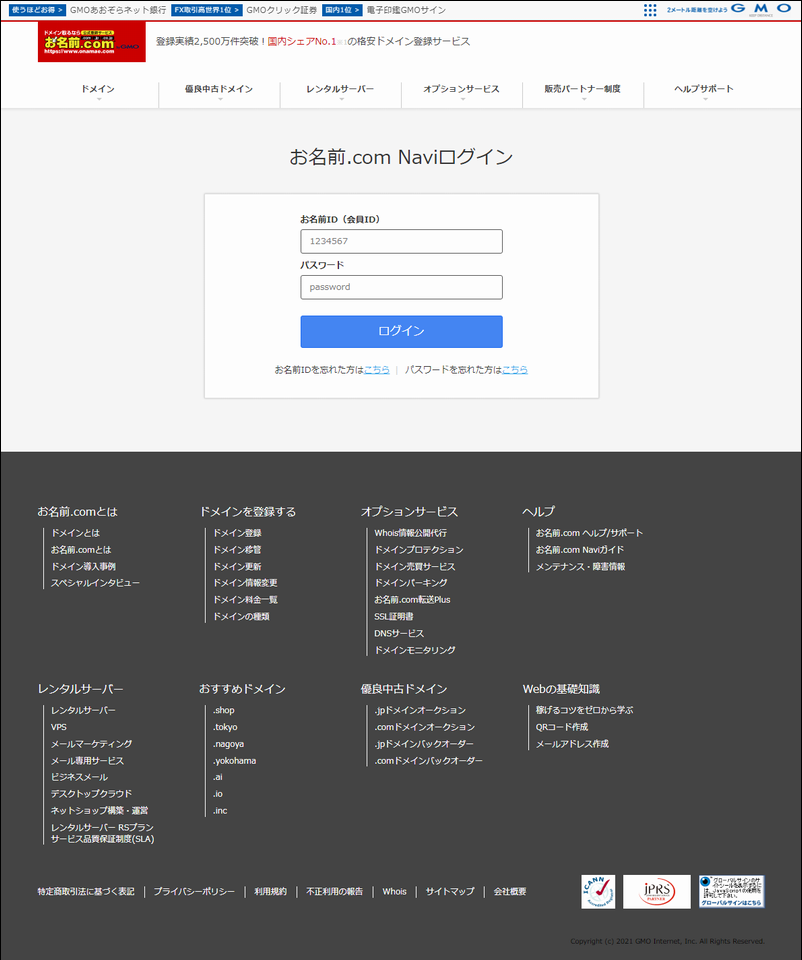Open the JPRS Partner badge
802x960 pixels.
click(x=656, y=891)
